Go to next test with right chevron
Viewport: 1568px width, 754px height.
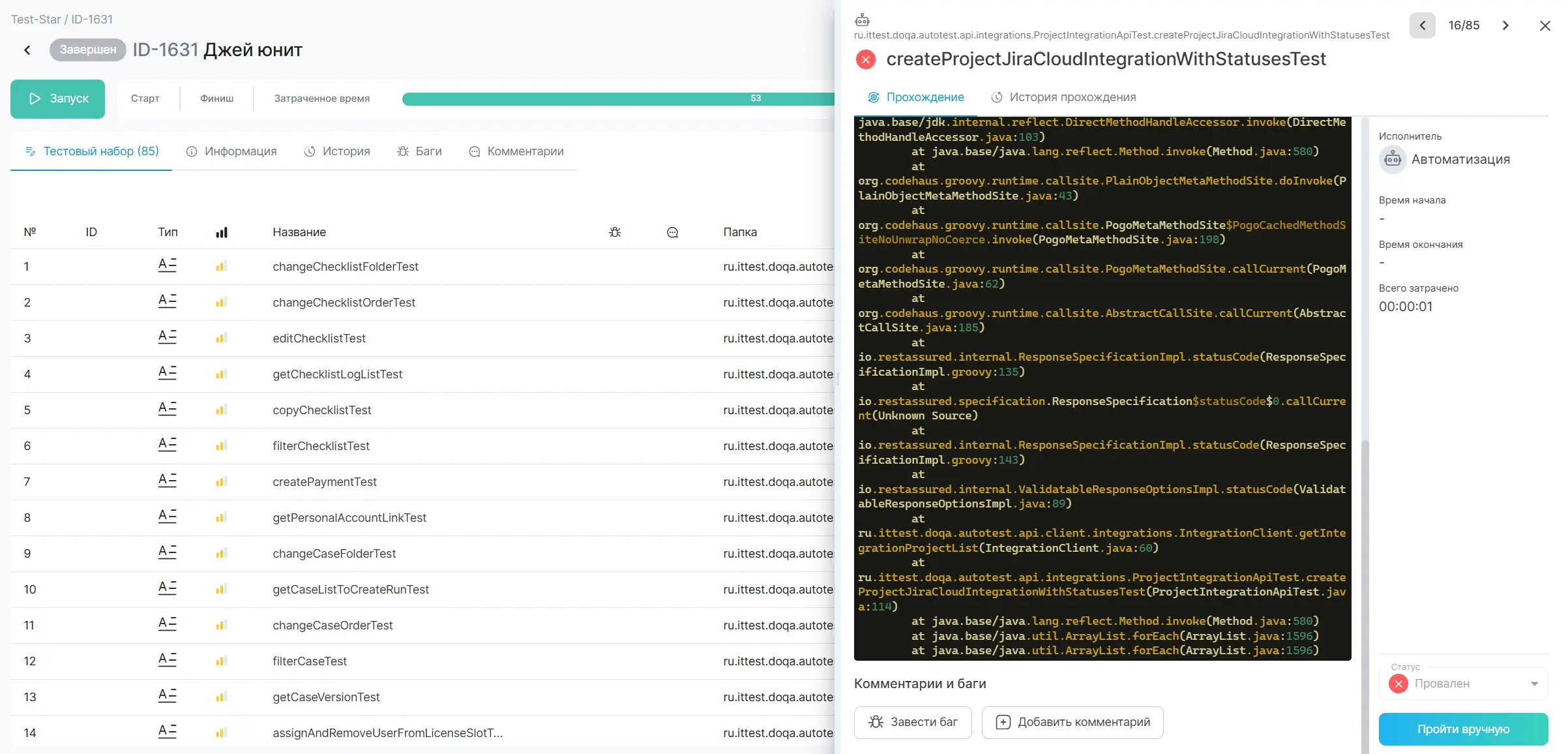point(1505,25)
